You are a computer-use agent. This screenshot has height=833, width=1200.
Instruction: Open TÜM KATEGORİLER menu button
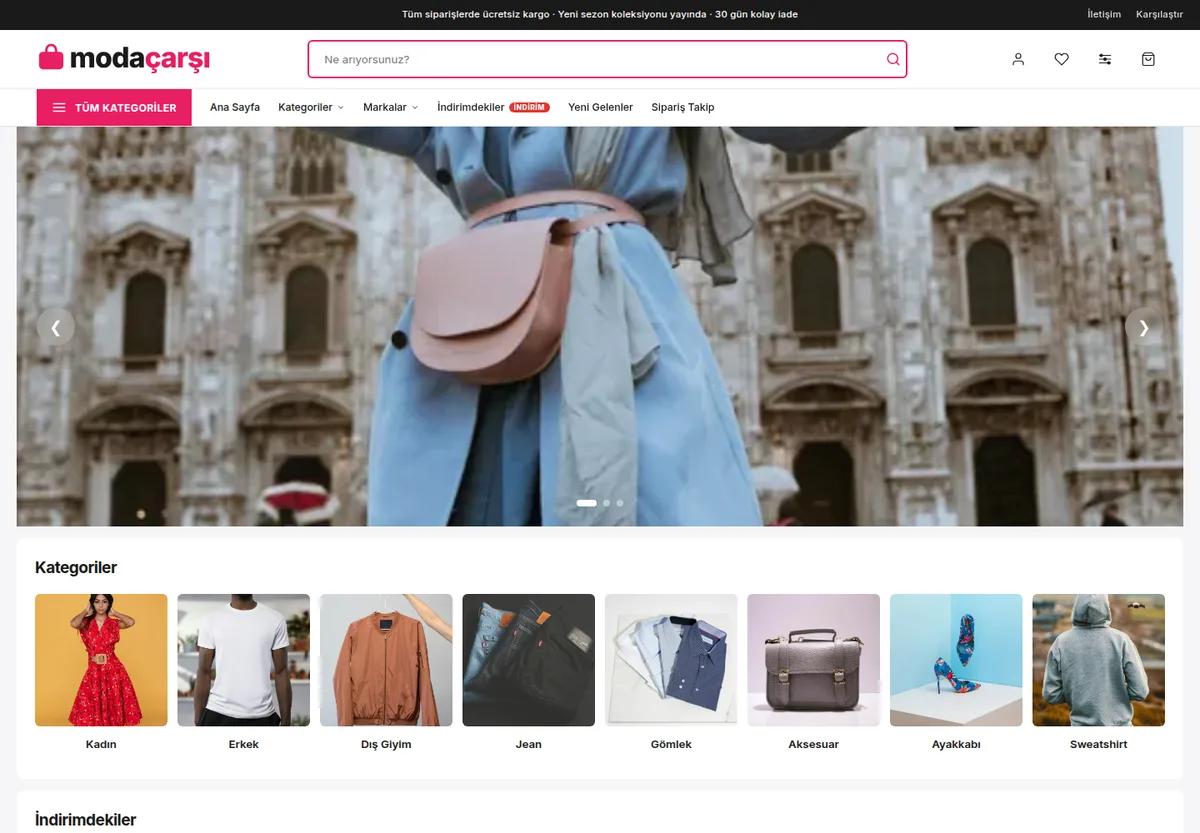pyautogui.click(x=114, y=108)
